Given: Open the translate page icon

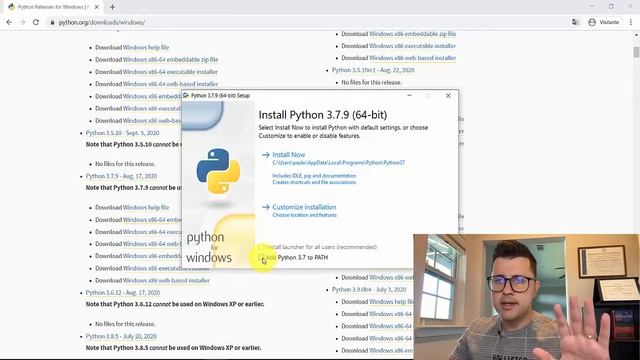Looking at the screenshot, I should (x=575, y=22).
